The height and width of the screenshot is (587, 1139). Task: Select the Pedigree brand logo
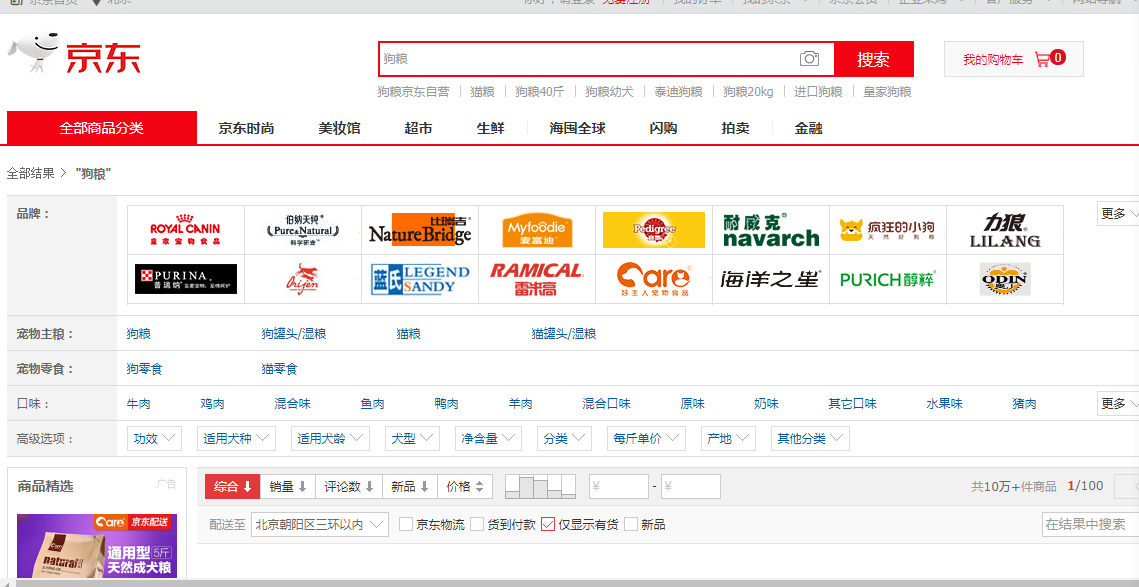click(x=654, y=230)
